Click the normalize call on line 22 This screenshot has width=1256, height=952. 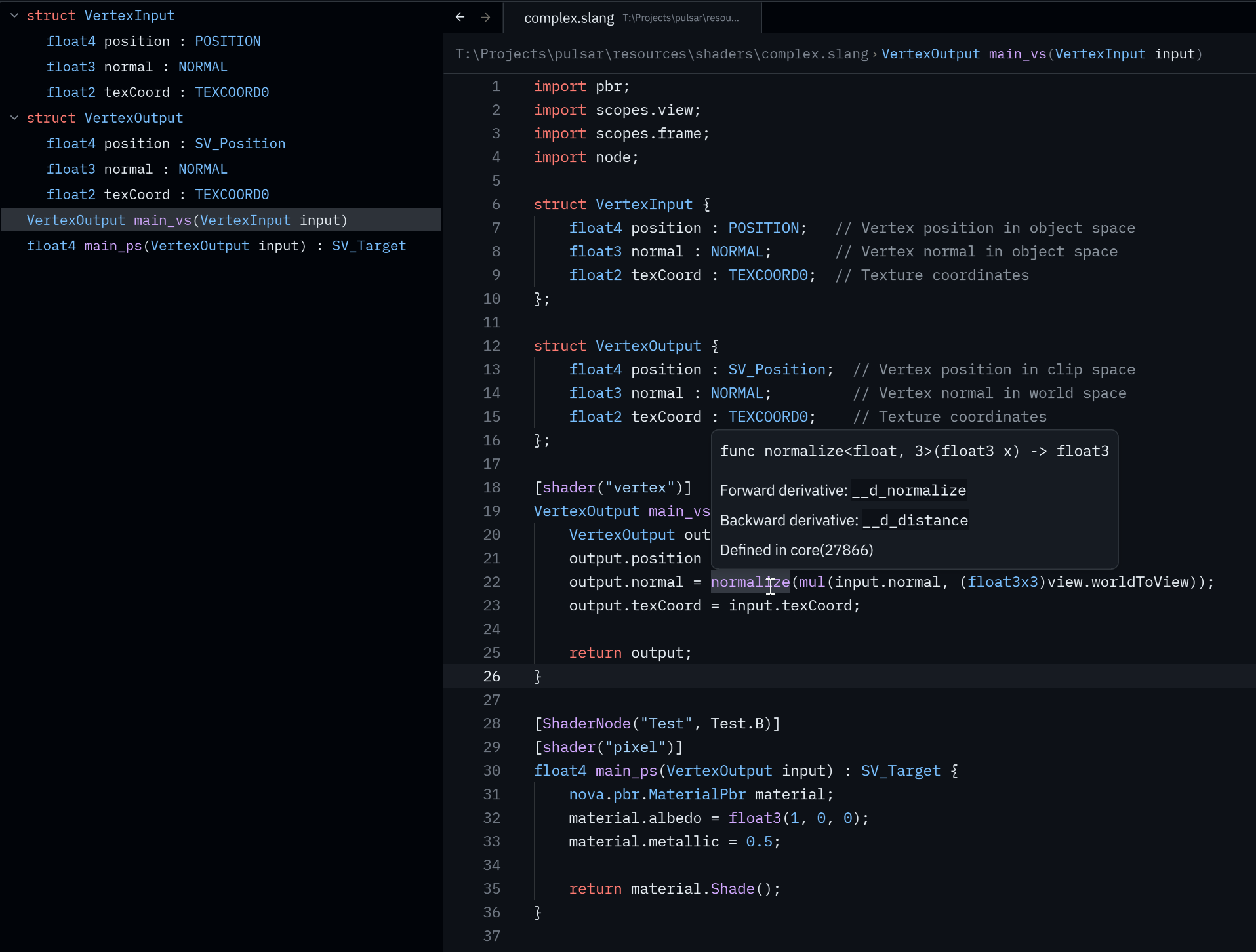click(750, 582)
